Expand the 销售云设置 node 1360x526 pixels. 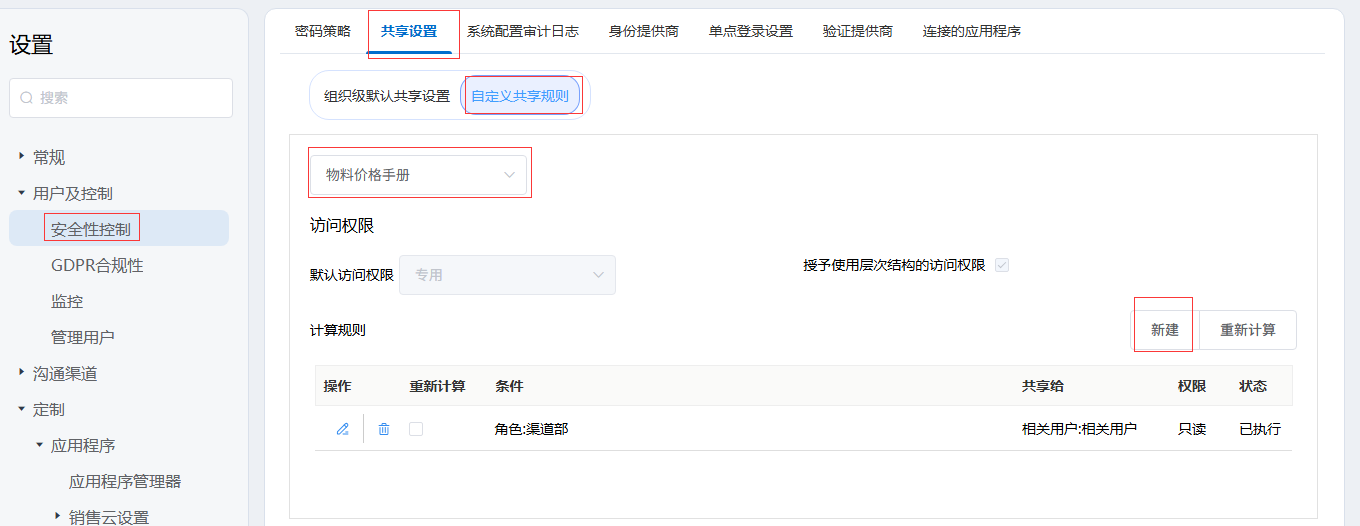click(57, 517)
